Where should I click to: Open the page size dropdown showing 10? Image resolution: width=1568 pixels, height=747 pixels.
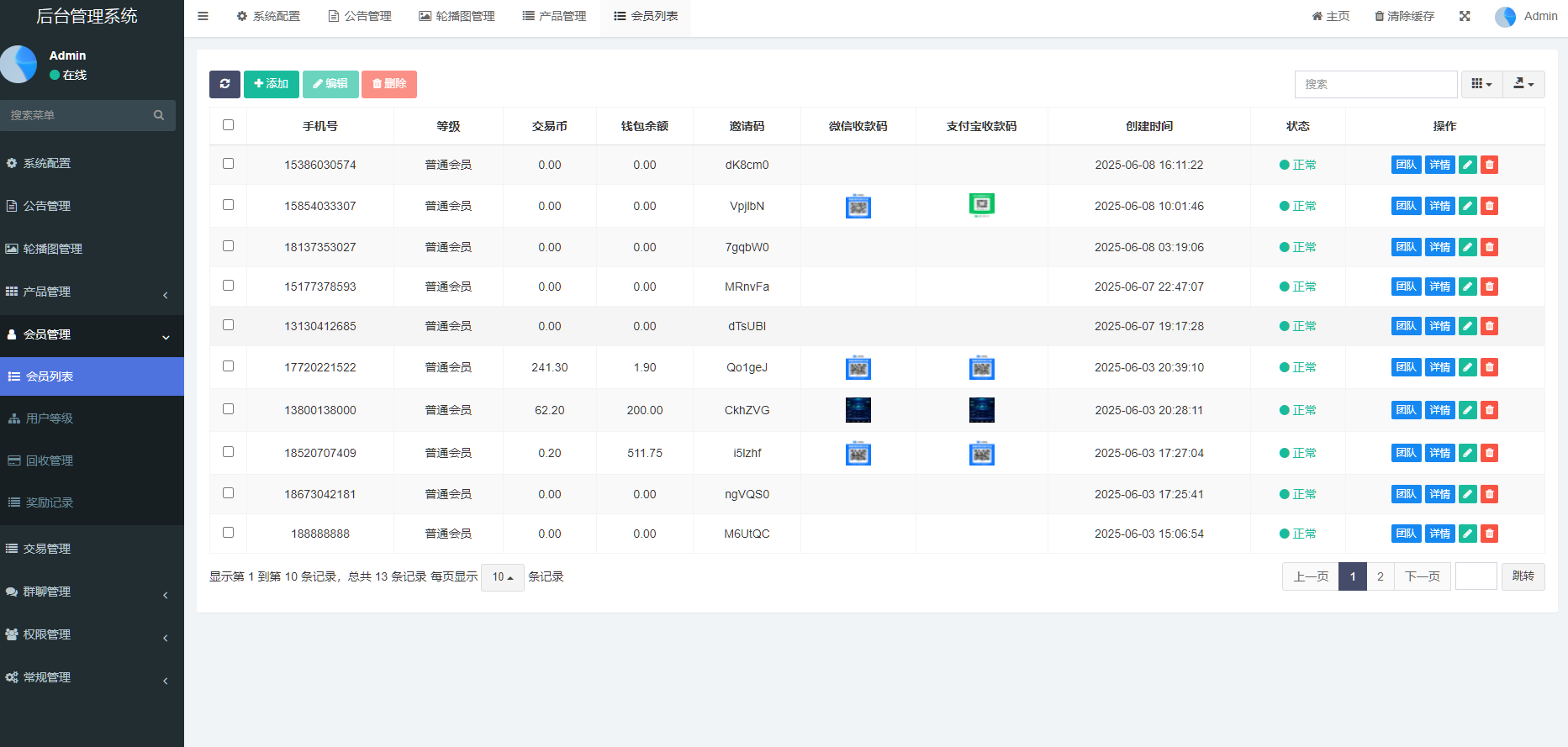click(x=502, y=577)
